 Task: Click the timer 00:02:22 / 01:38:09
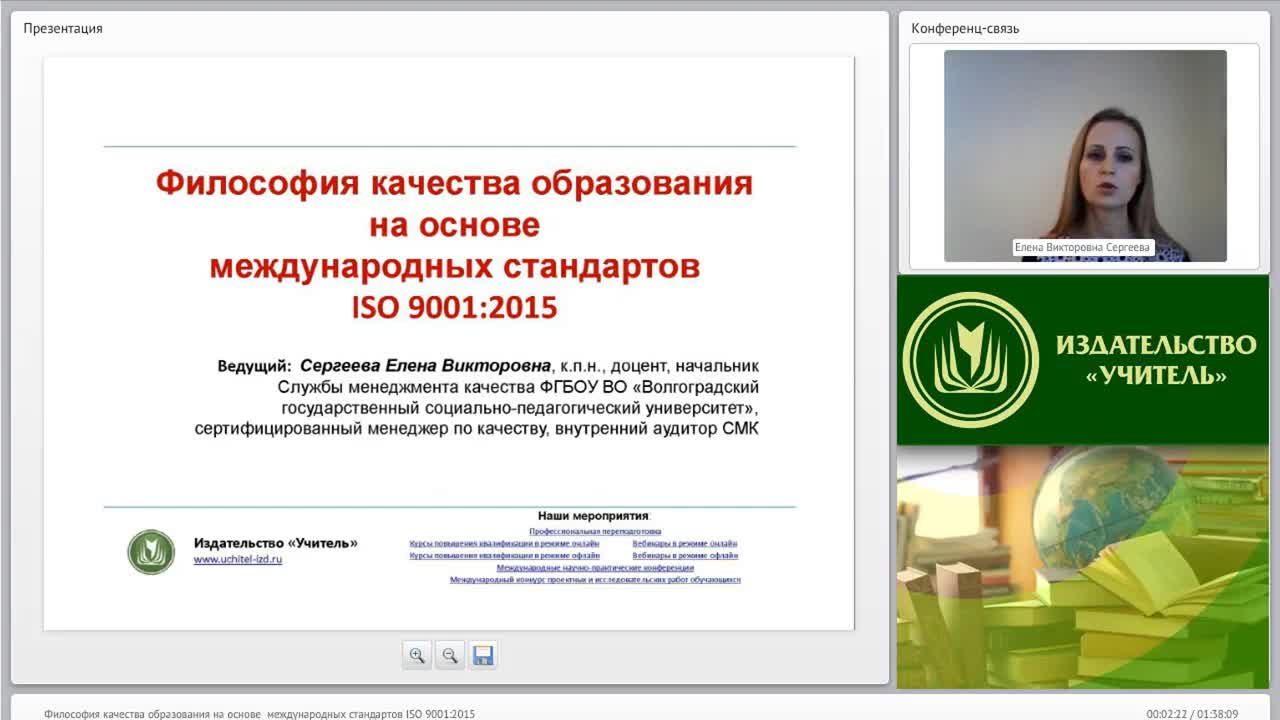(x=1192, y=714)
